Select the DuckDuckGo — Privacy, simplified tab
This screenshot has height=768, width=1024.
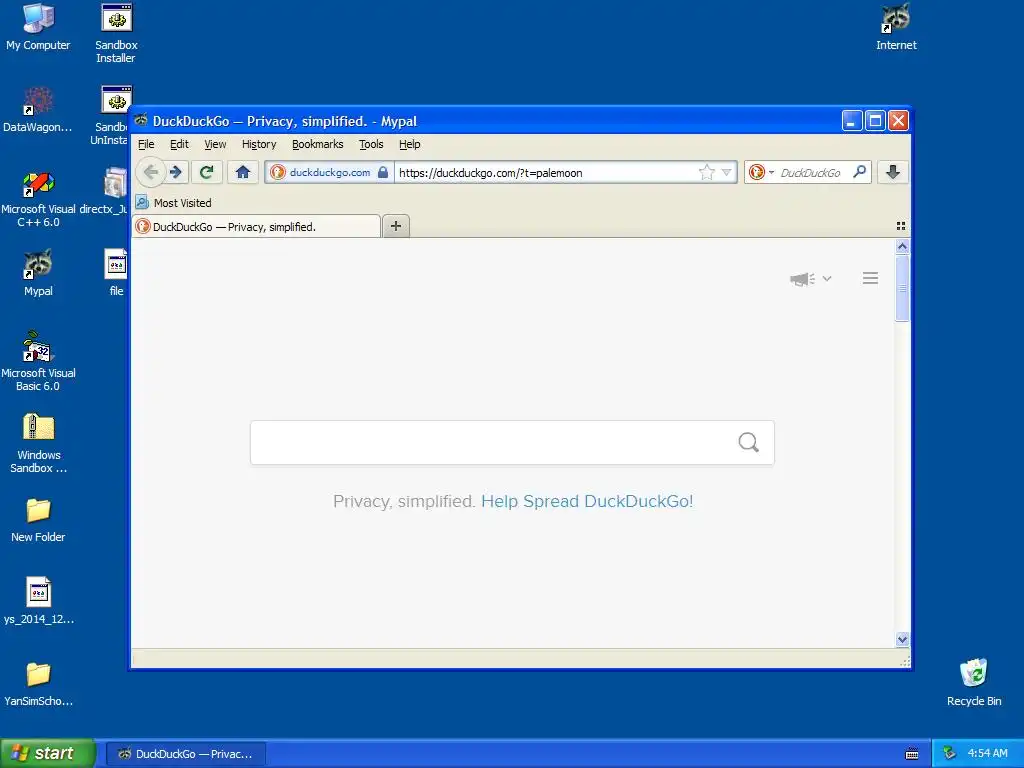pyautogui.click(x=256, y=227)
